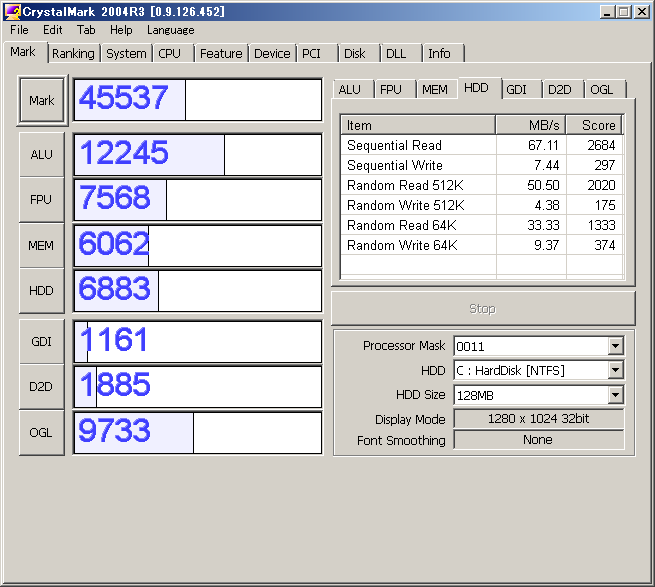
Task: Click the MEM benchmark button
Action: click(x=41, y=246)
